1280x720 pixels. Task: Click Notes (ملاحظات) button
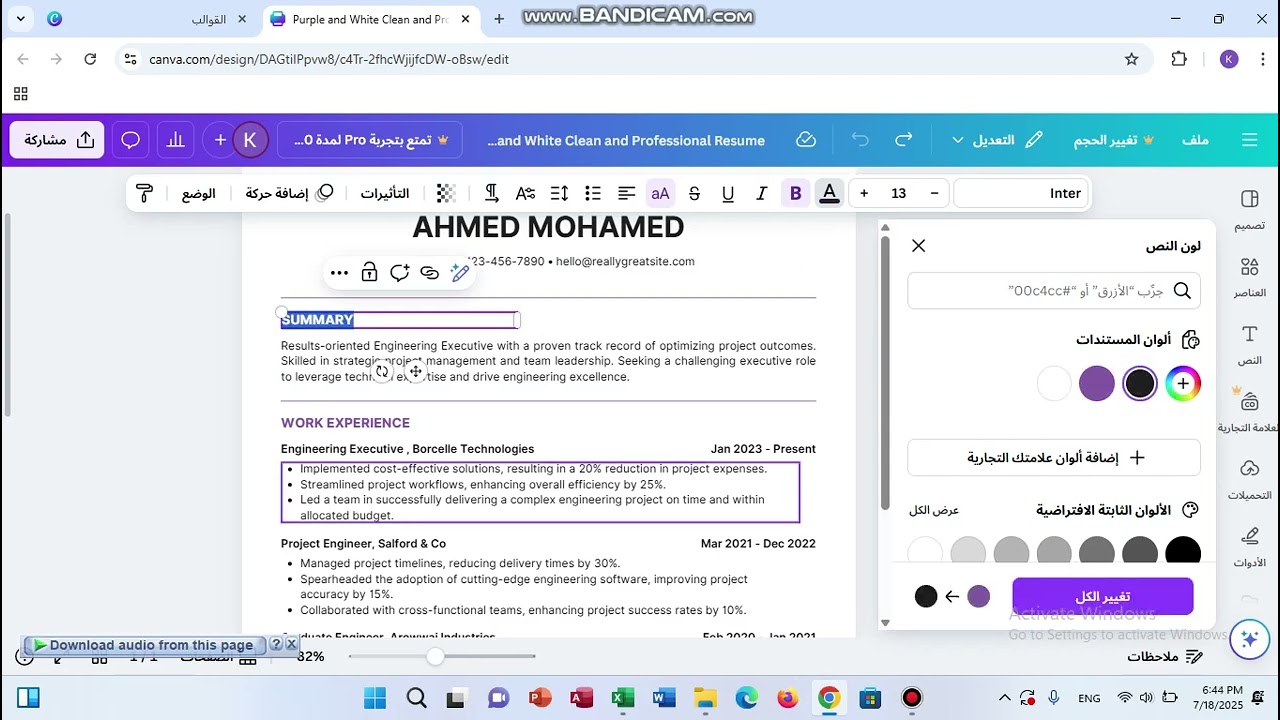click(1165, 656)
